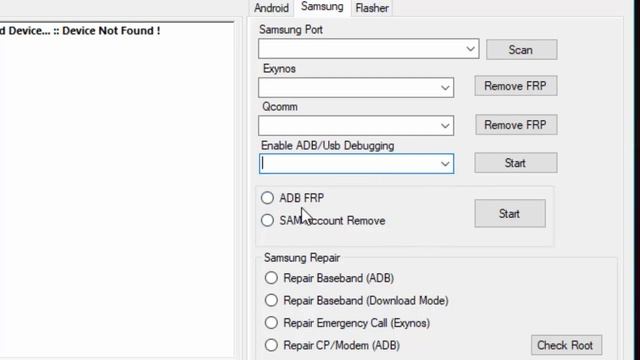Click 'Device Not Found !' log text

pos(111,31)
